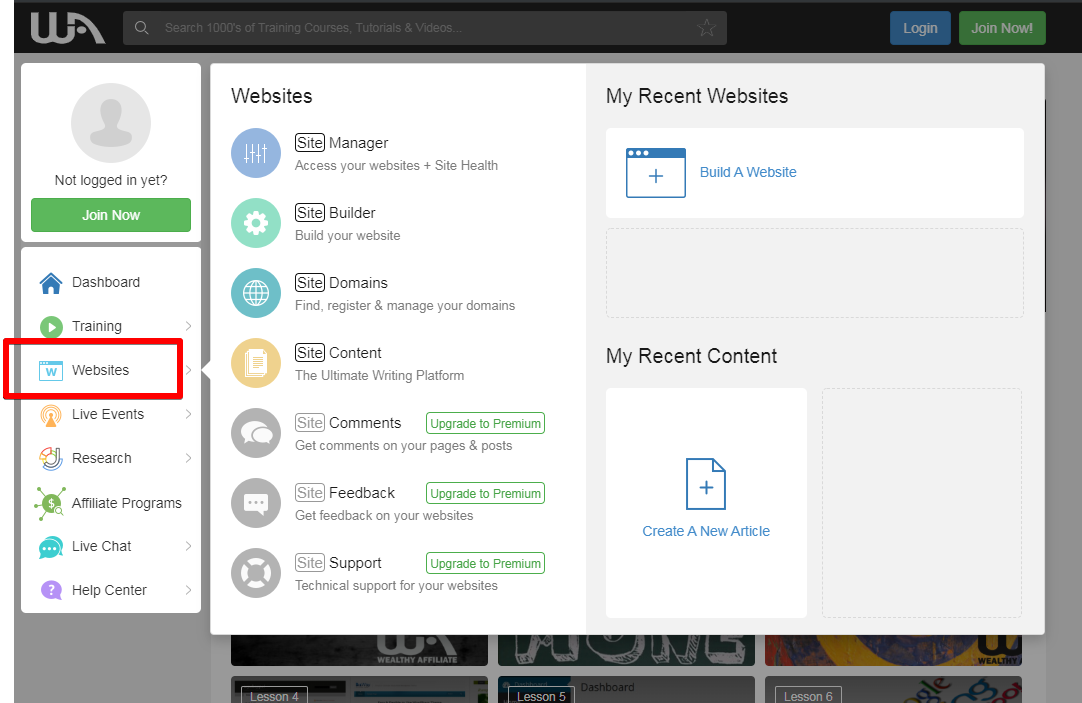Open the Build A Website link
Viewport: 1082px width, 703px height.
pyautogui.click(x=748, y=172)
